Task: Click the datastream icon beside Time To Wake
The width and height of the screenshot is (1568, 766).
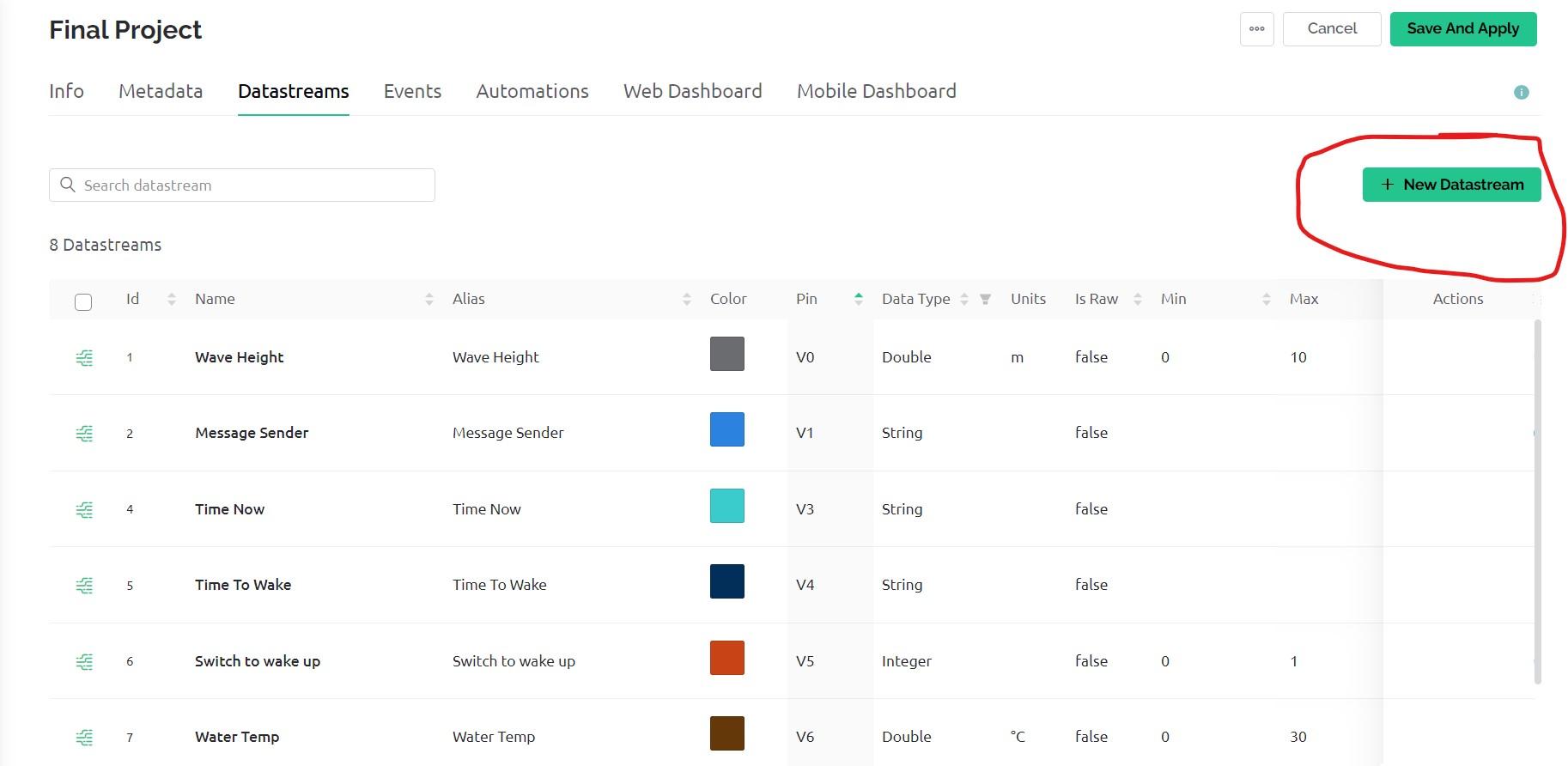Action: coord(84,586)
